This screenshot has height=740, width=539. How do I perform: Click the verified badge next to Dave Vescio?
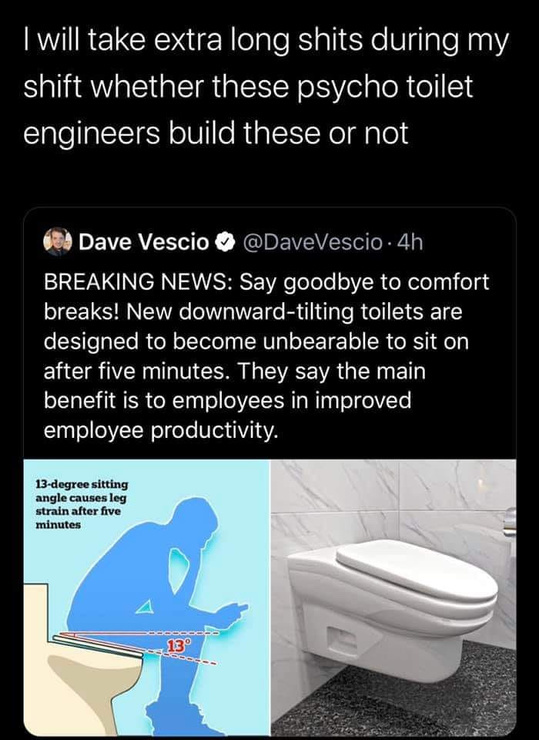pyautogui.click(x=226, y=242)
